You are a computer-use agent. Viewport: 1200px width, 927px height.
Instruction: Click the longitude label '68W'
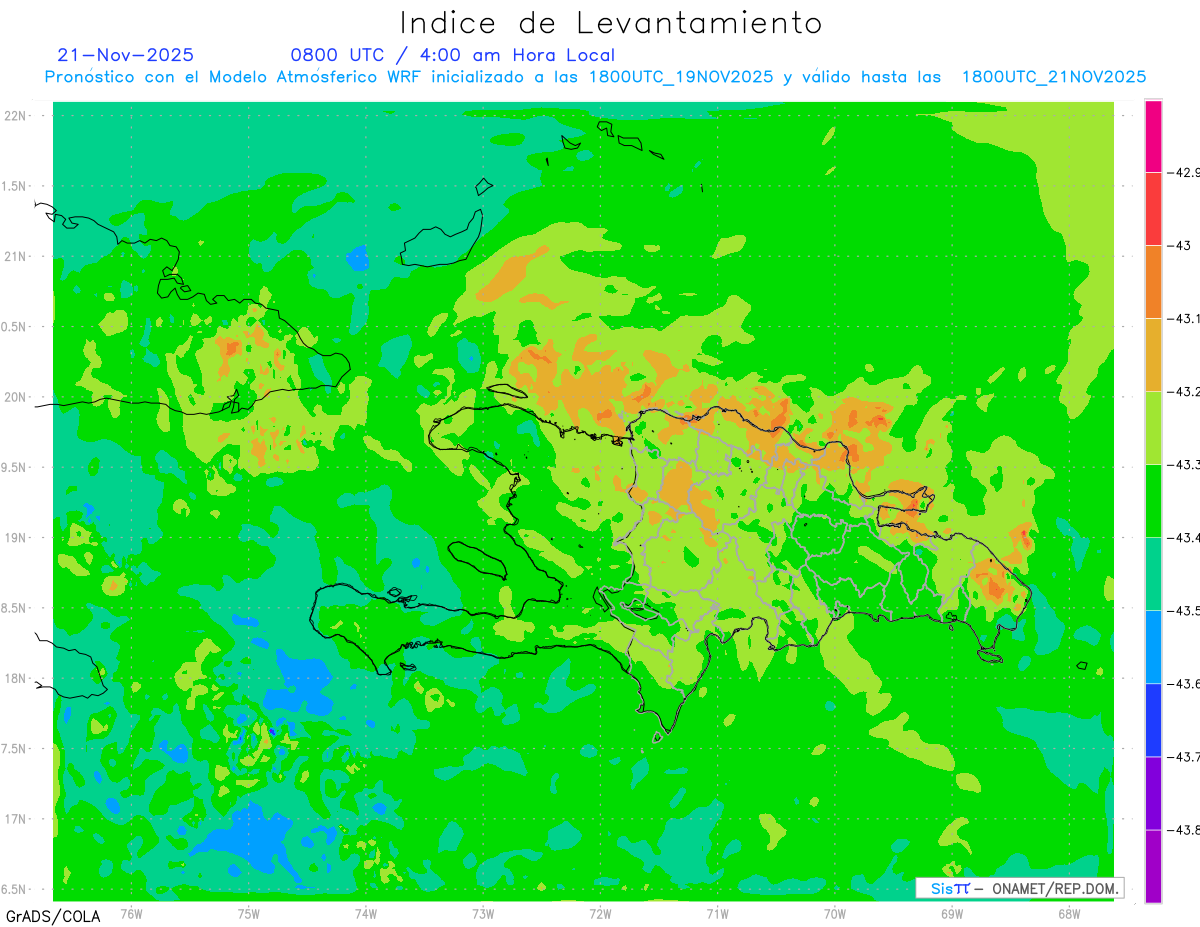(x=1069, y=914)
